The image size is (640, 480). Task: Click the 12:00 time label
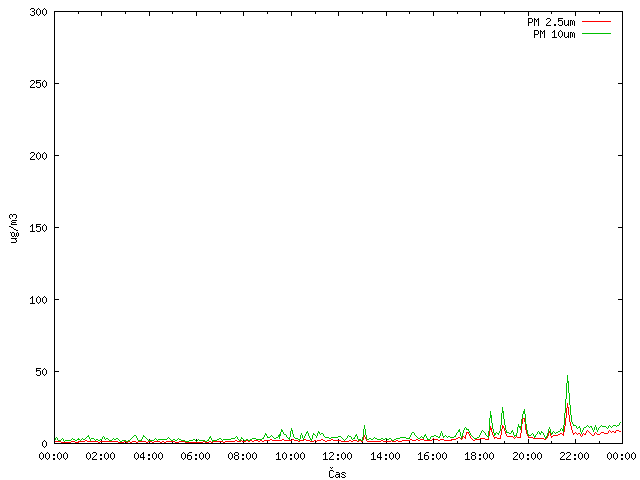tap(337, 456)
